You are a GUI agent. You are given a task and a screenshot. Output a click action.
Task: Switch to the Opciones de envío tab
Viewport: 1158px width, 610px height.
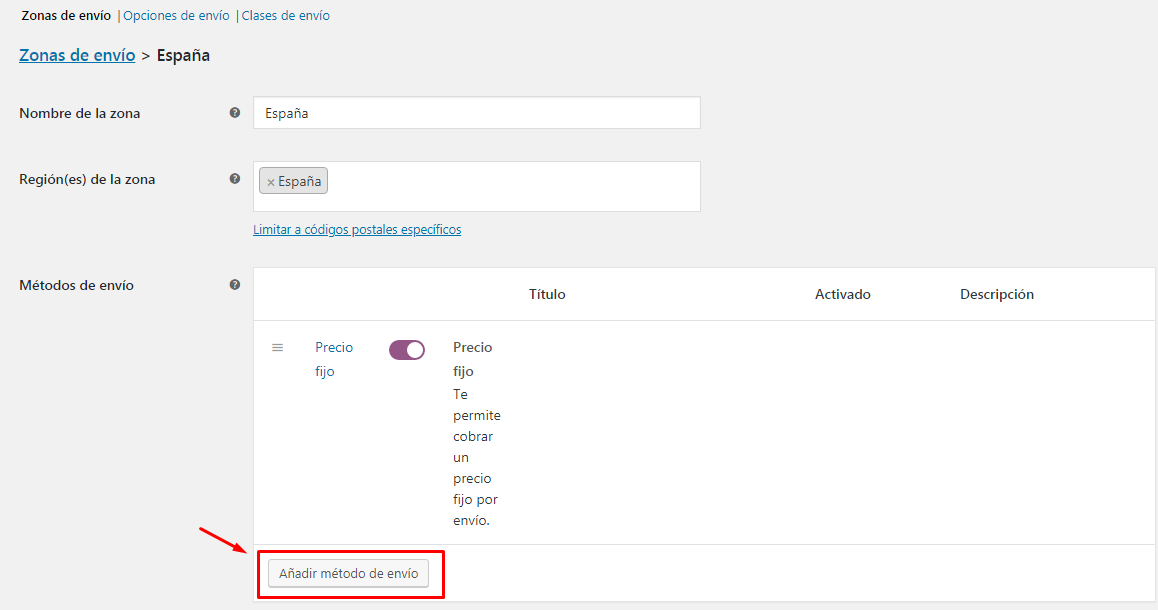176,16
